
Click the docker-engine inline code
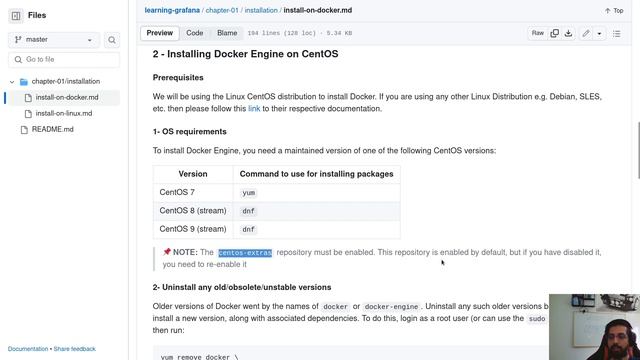click(391, 307)
